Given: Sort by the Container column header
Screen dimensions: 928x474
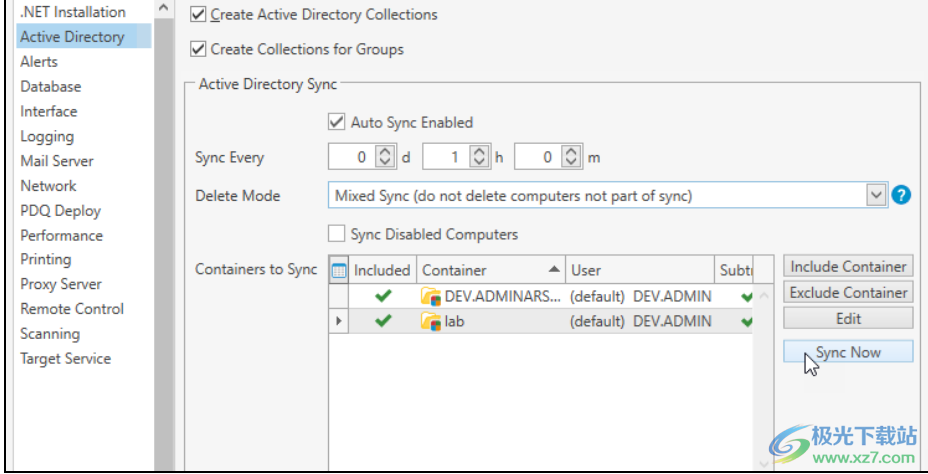Looking at the screenshot, I should (491, 270).
